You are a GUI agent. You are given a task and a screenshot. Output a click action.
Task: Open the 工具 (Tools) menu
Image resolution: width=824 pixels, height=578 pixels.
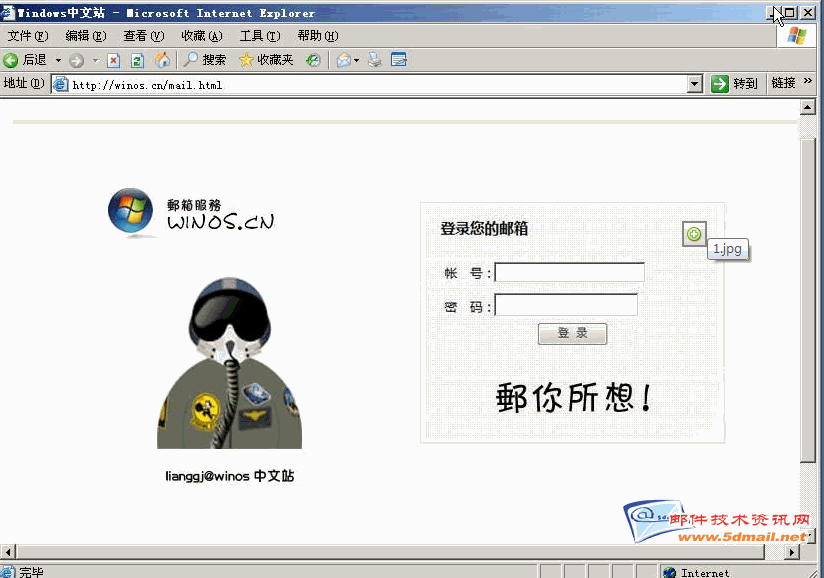click(258, 36)
